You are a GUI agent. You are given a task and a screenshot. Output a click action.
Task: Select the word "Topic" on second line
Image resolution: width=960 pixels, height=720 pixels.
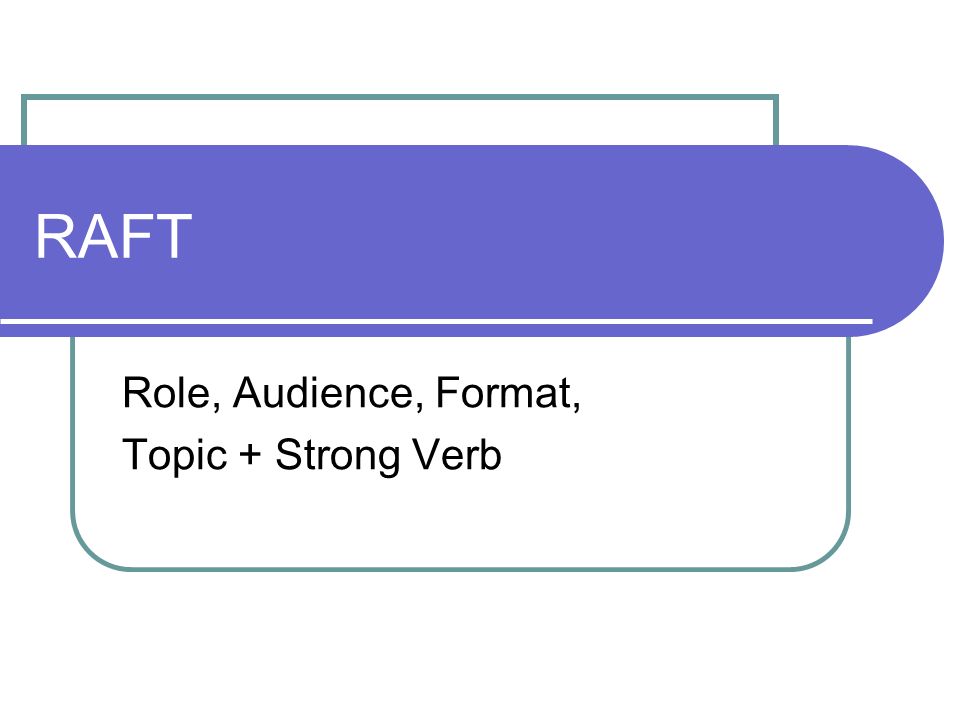coord(174,456)
